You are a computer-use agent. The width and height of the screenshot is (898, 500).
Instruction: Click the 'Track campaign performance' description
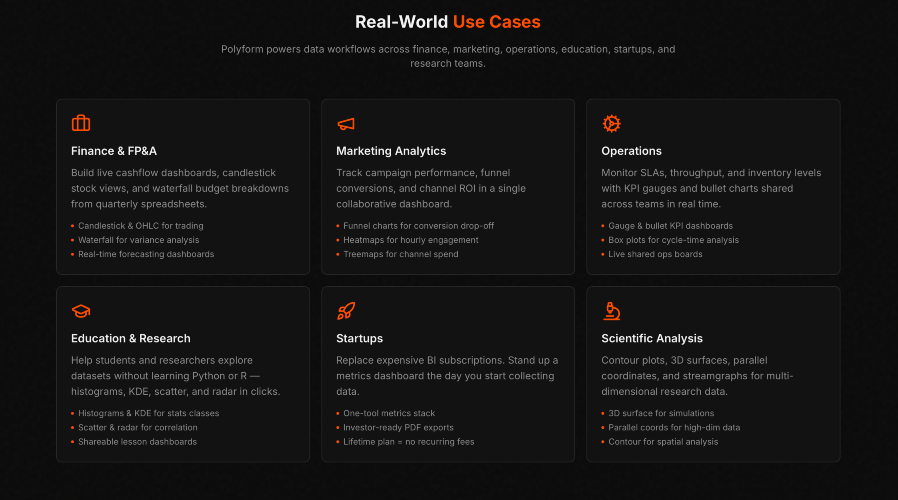(x=431, y=188)
